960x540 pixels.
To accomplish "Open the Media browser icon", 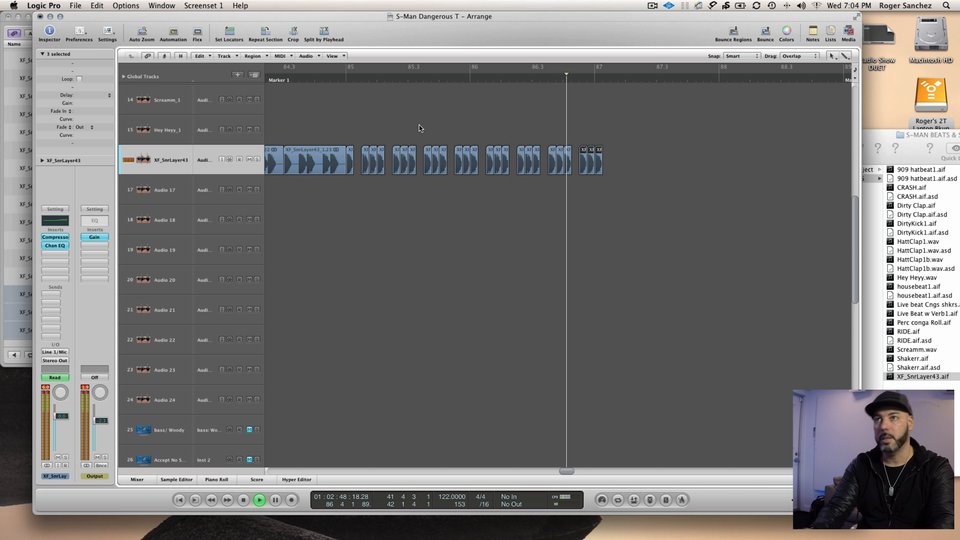I will point(849,34).
